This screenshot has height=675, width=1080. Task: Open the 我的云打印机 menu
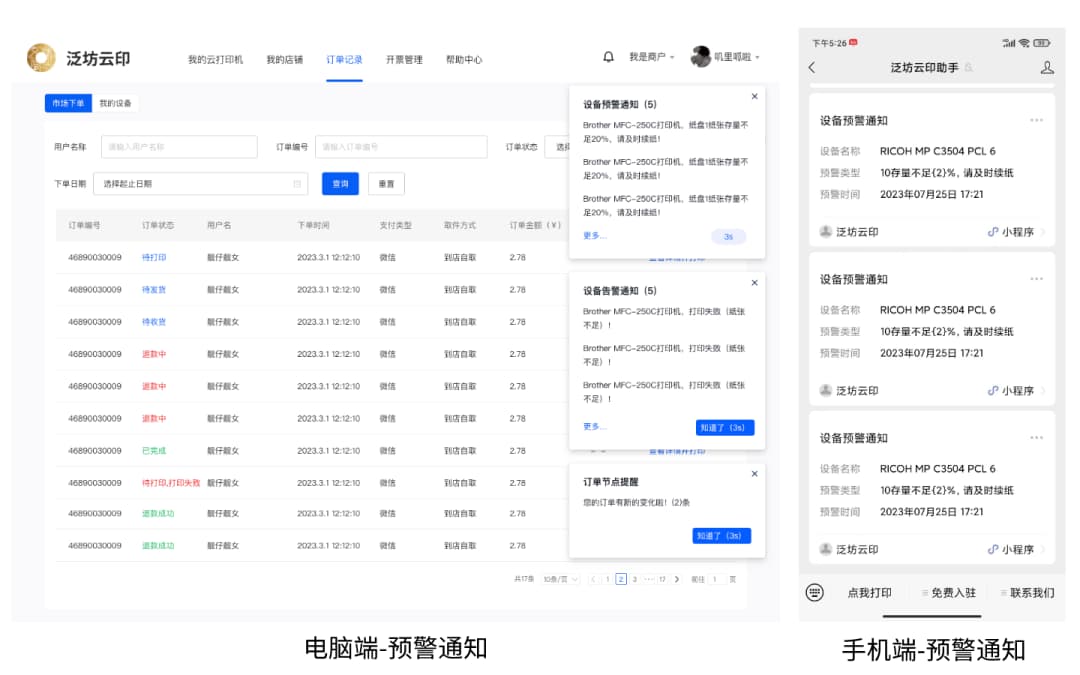coord(216,60)
